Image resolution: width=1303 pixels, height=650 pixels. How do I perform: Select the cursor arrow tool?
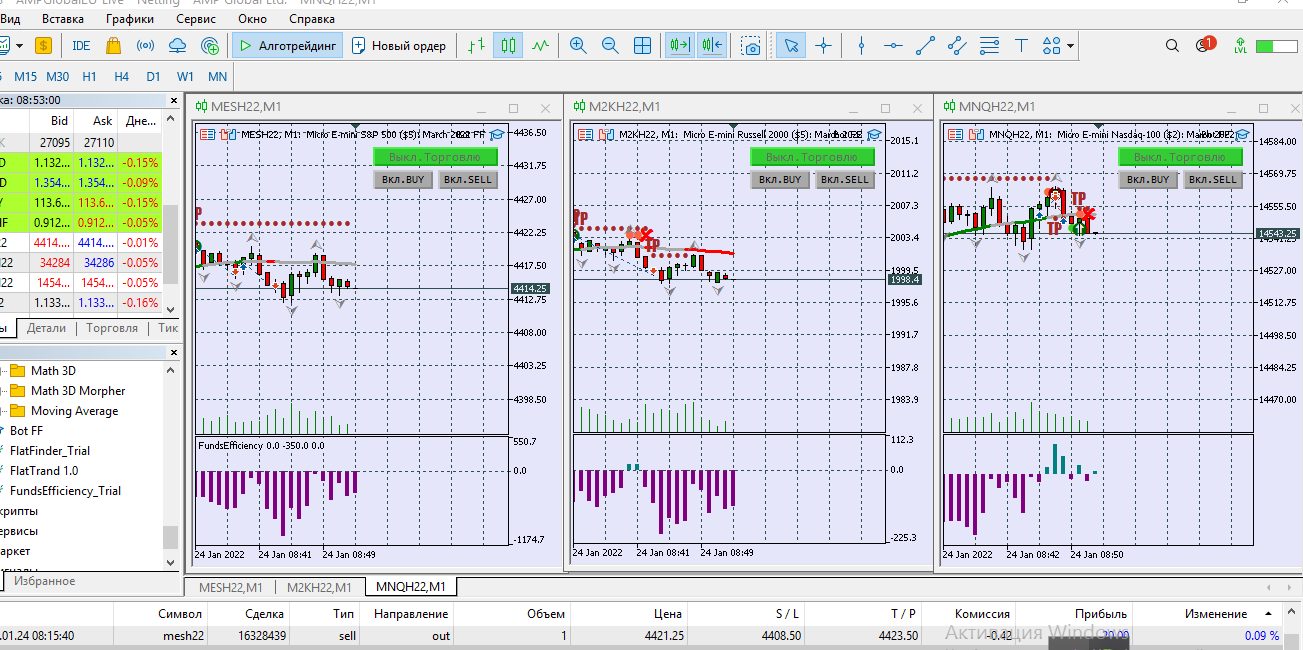click(791, 45)
